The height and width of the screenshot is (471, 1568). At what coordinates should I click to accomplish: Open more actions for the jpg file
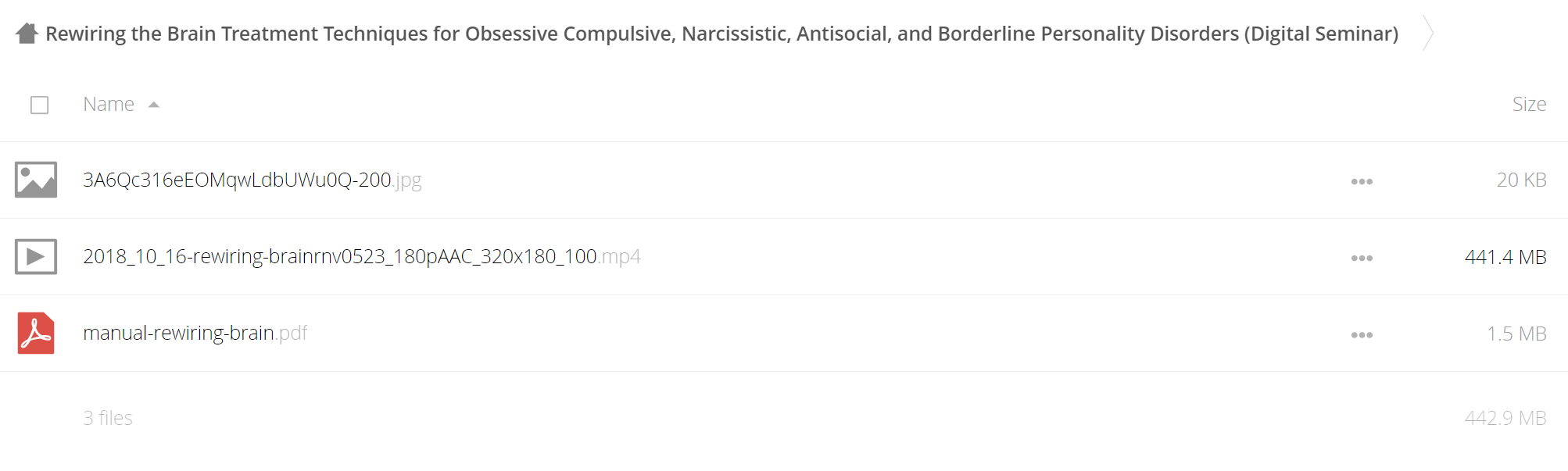[1362, 181]
